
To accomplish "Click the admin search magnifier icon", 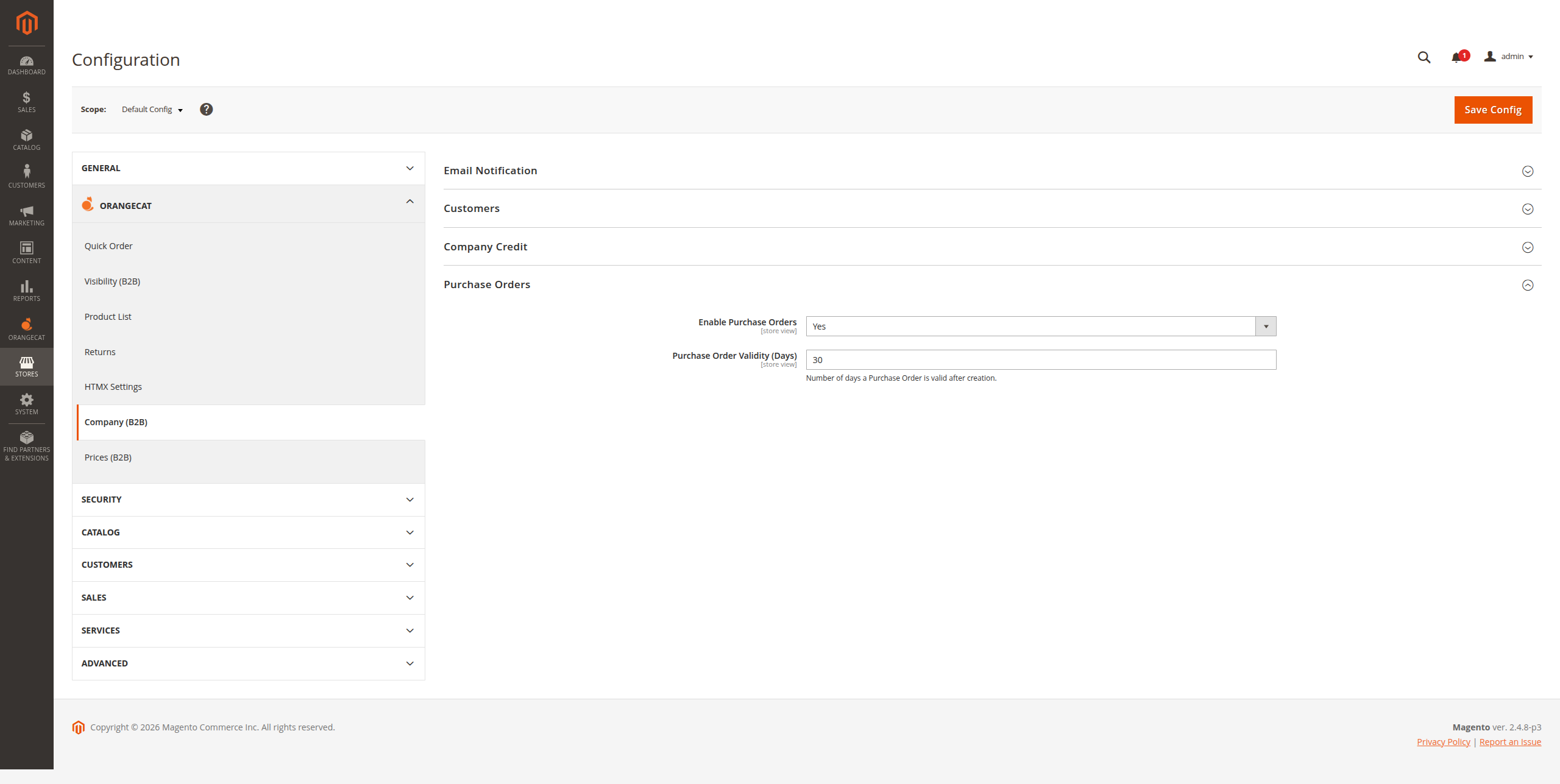I will [x=1423, y=57].
